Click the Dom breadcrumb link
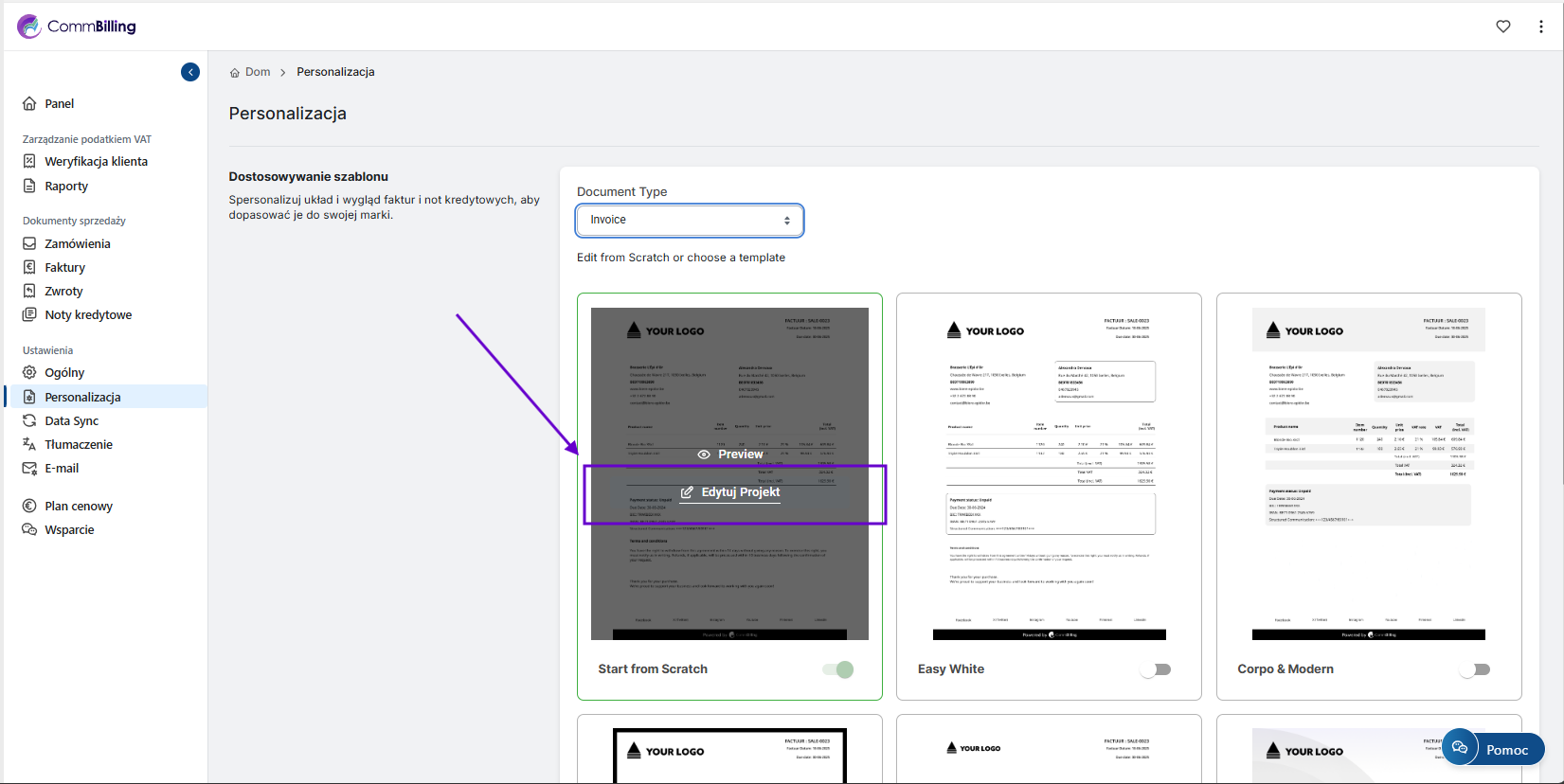Screen dimensions: 1564x784 coord(258,72)
